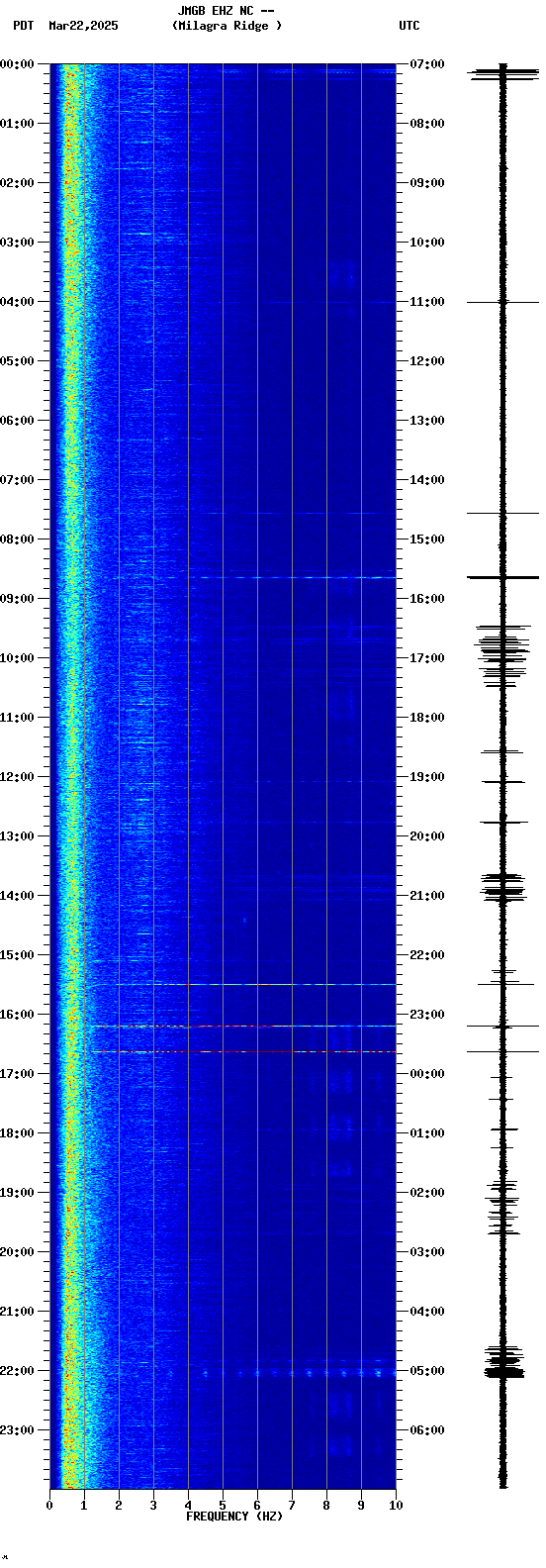Image resolution: width=546 pixels, height=1568 pixels.
Task: Click the '16:00' PDT label on left axis
Action: [x=17, y=1015]
